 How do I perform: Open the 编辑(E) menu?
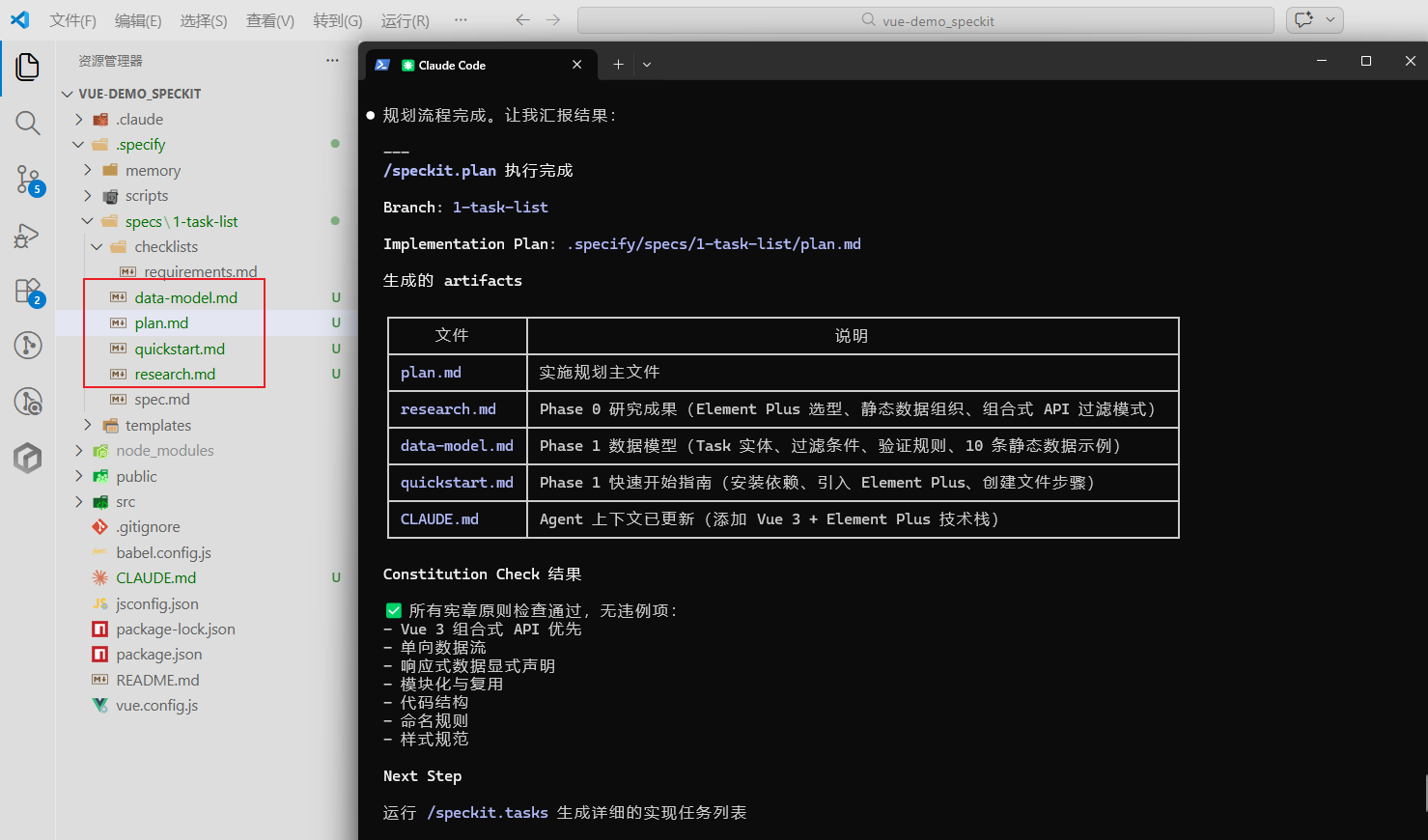(x=138, y=21)
